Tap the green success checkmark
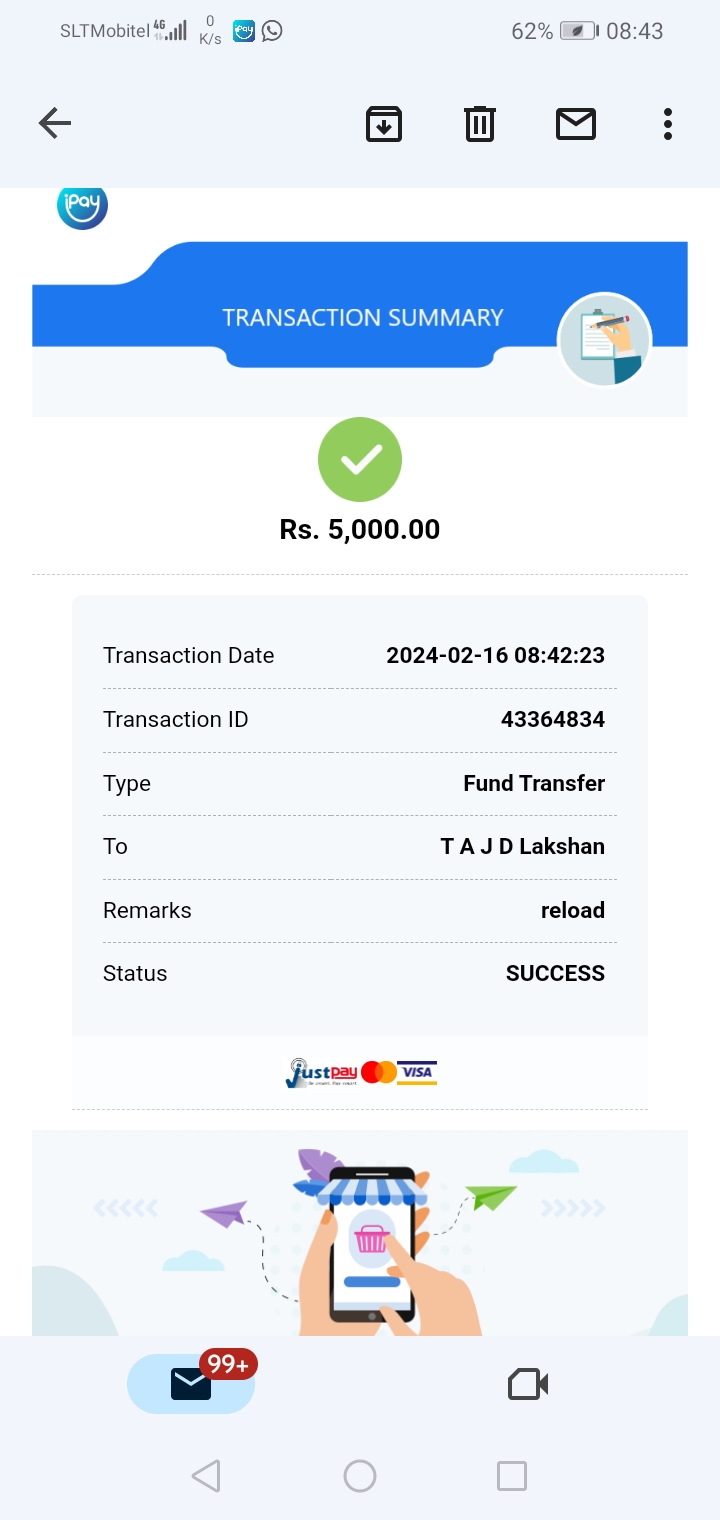 [360, 459]
